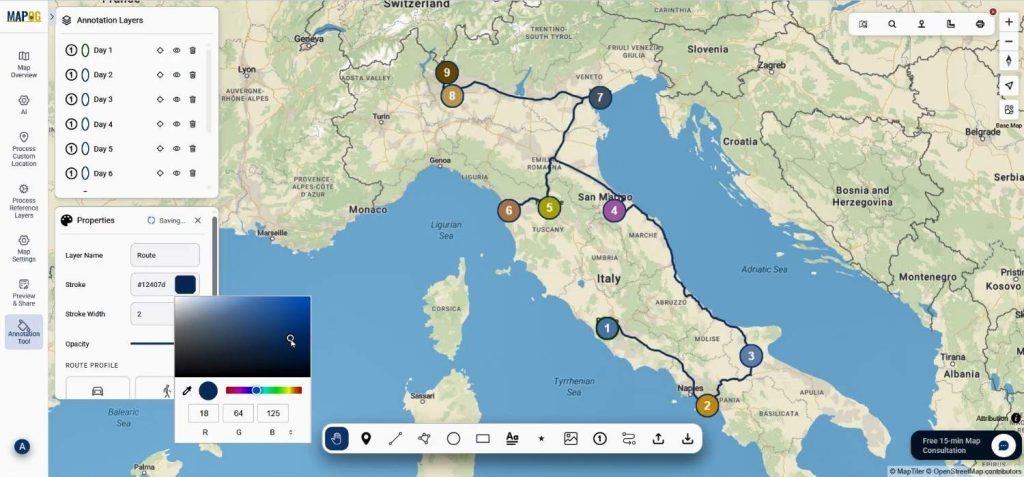Click the print map icon
Viewport: 1024px width, 477px height.
point(980,24)
